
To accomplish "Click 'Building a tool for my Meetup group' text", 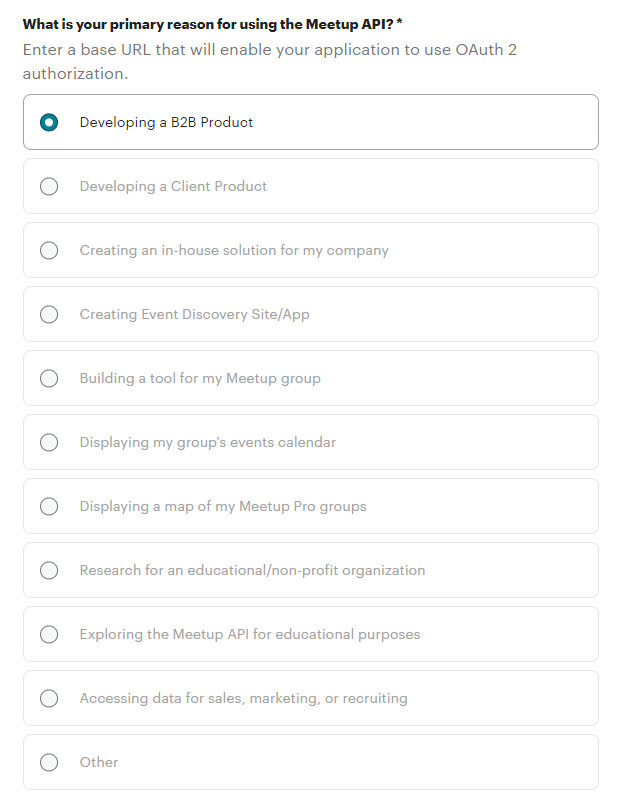I will click(x=200, y=378).
